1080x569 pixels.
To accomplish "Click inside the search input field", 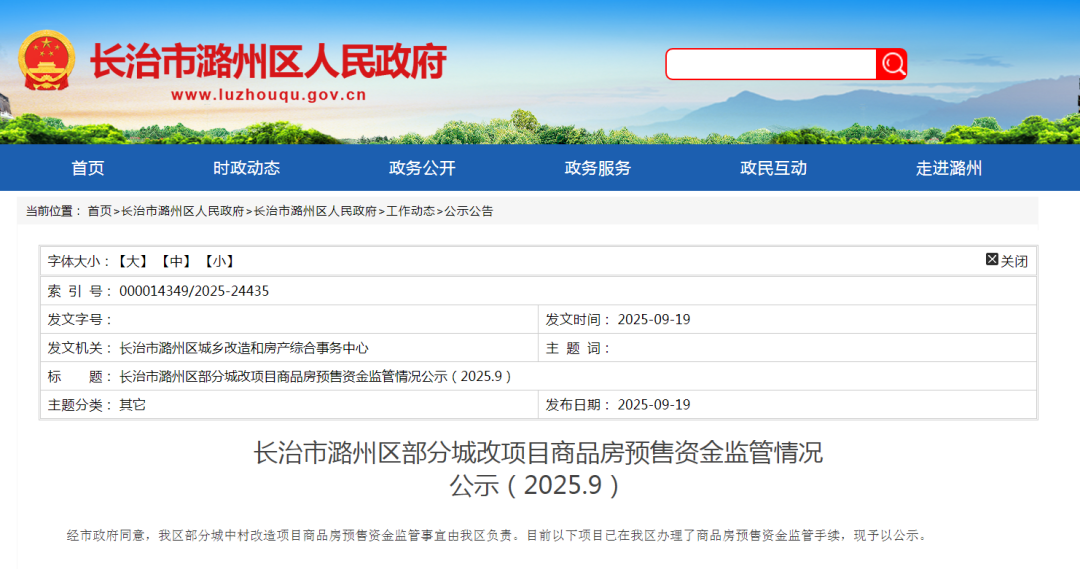I will click(771, 64).
